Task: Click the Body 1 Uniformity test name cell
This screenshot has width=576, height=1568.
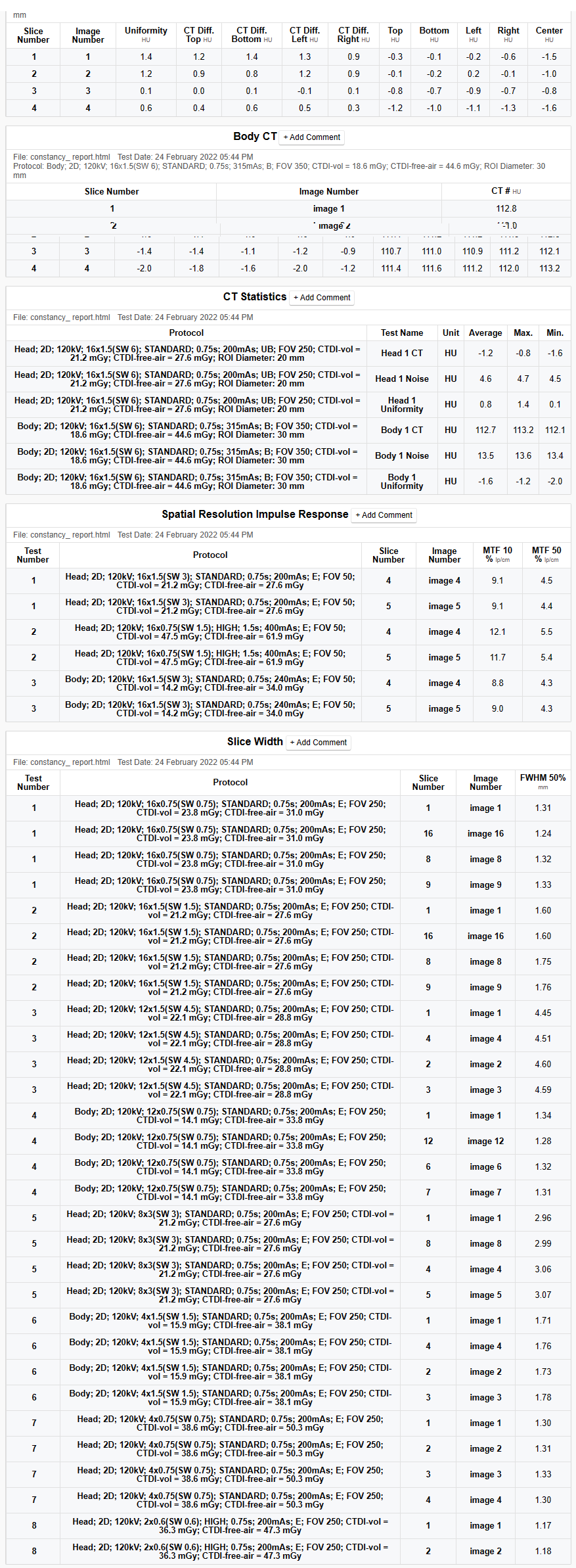Action: [402, 482]
